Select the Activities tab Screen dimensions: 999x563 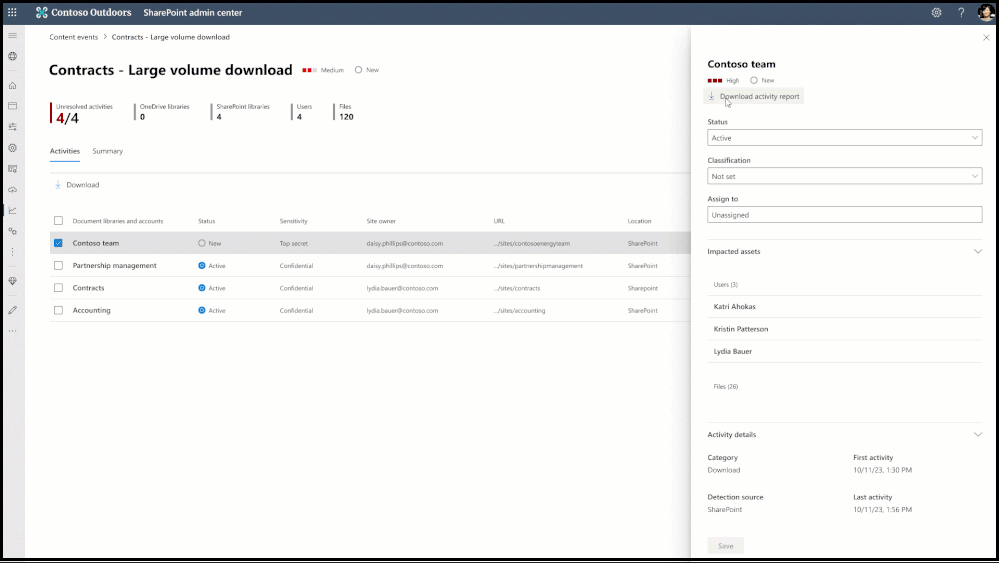[64, 151]
